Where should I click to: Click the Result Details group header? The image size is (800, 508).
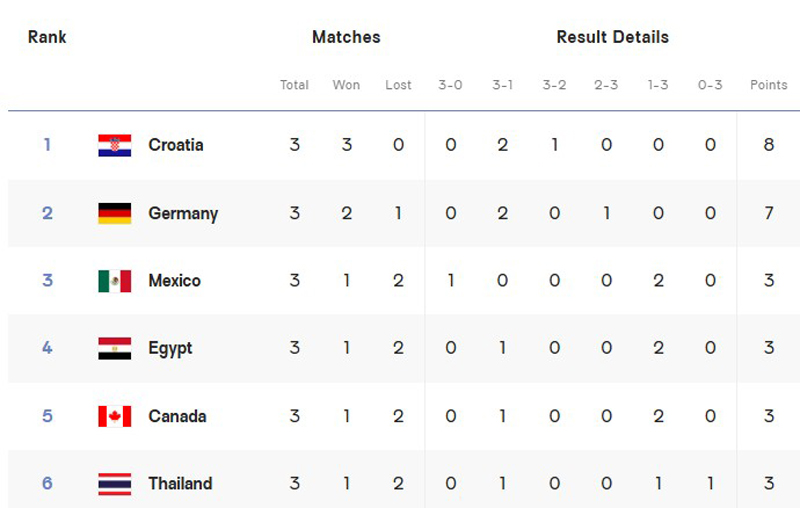coord(613,37)
